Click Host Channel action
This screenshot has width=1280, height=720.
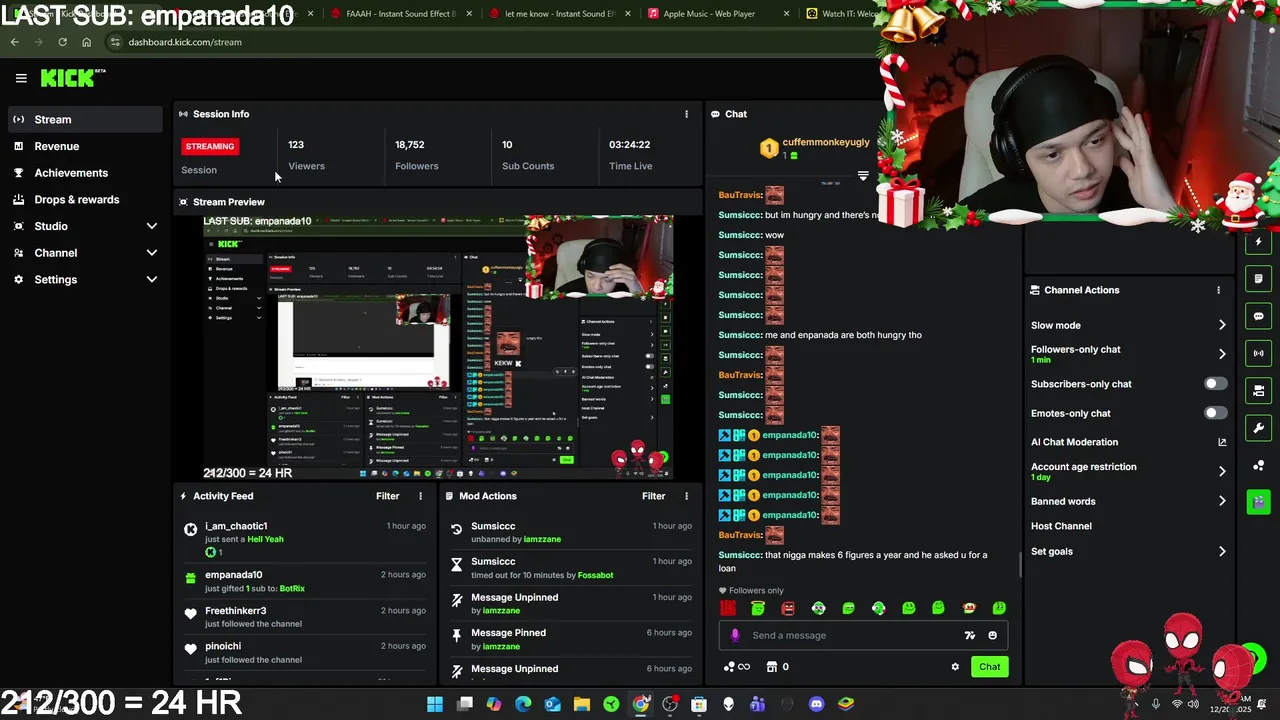pyautogui.click(x=1061, y=526)
